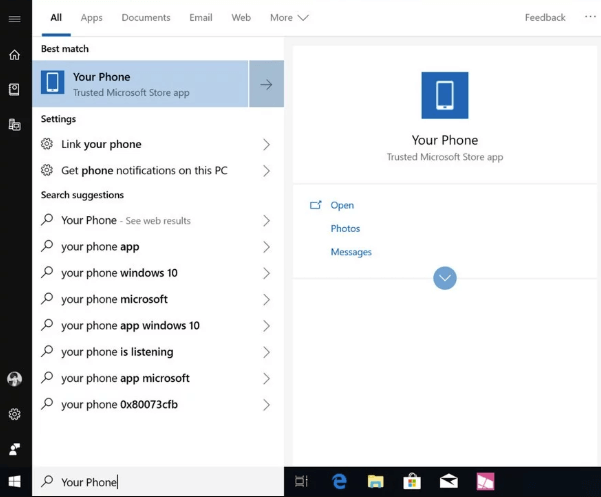This screenshot has width=601, height=497.
Task: Go to the Home icon in sidebar
Action: click(15, 55)
